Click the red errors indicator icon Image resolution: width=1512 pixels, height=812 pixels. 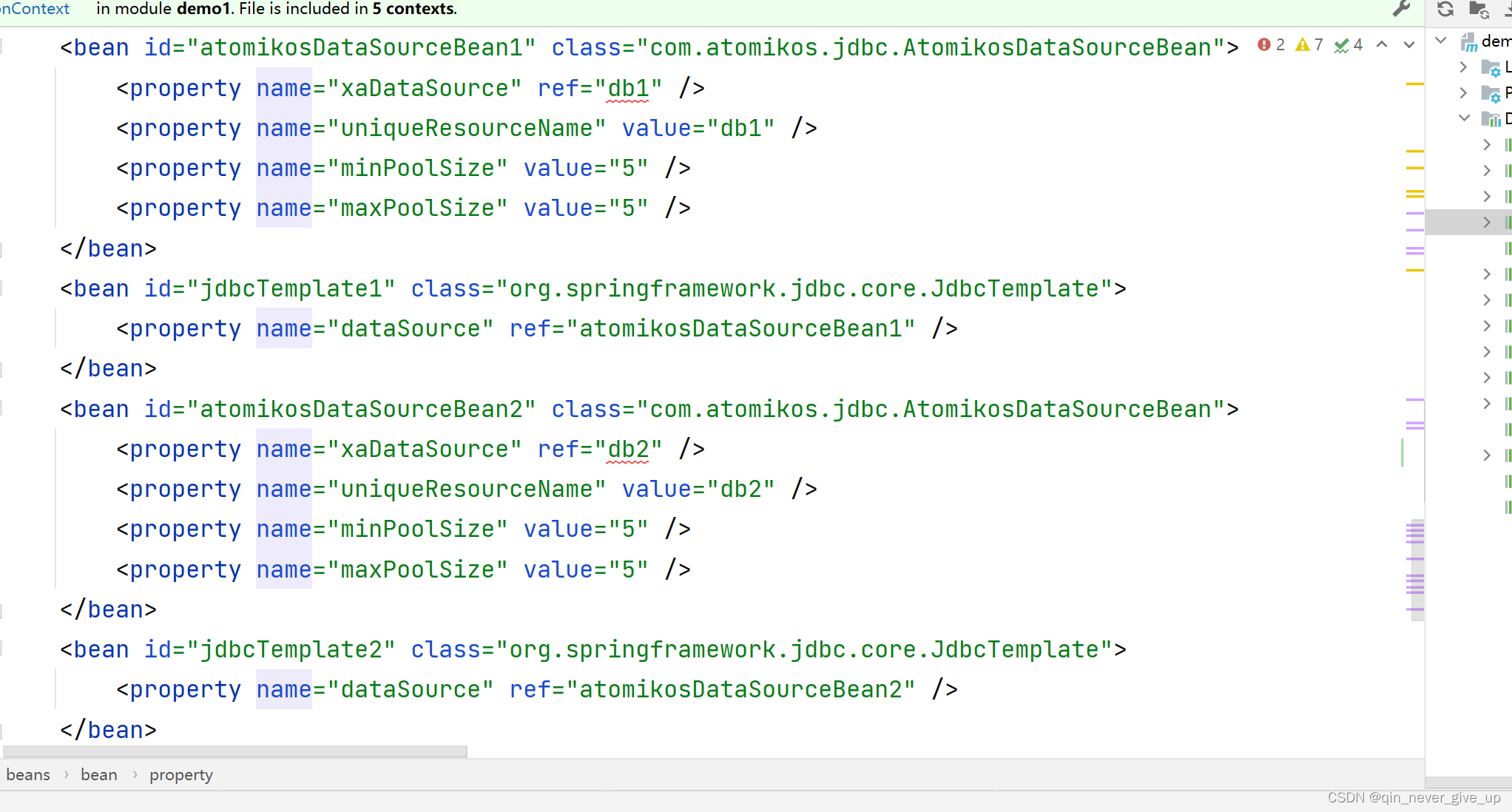(1264, 45)
